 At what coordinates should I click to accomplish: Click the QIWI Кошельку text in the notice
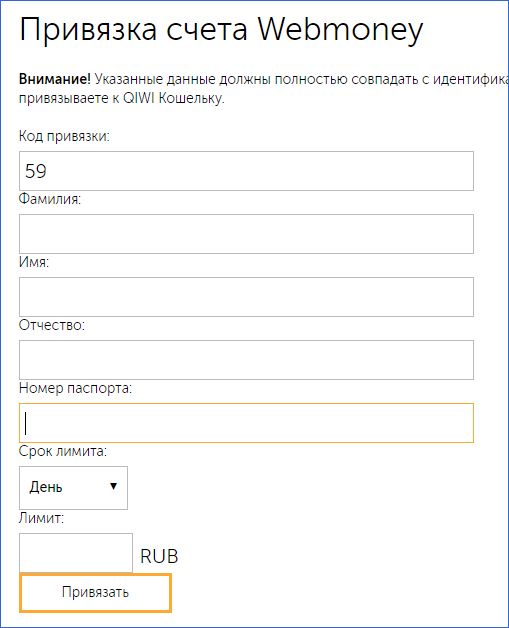point(173,98)
